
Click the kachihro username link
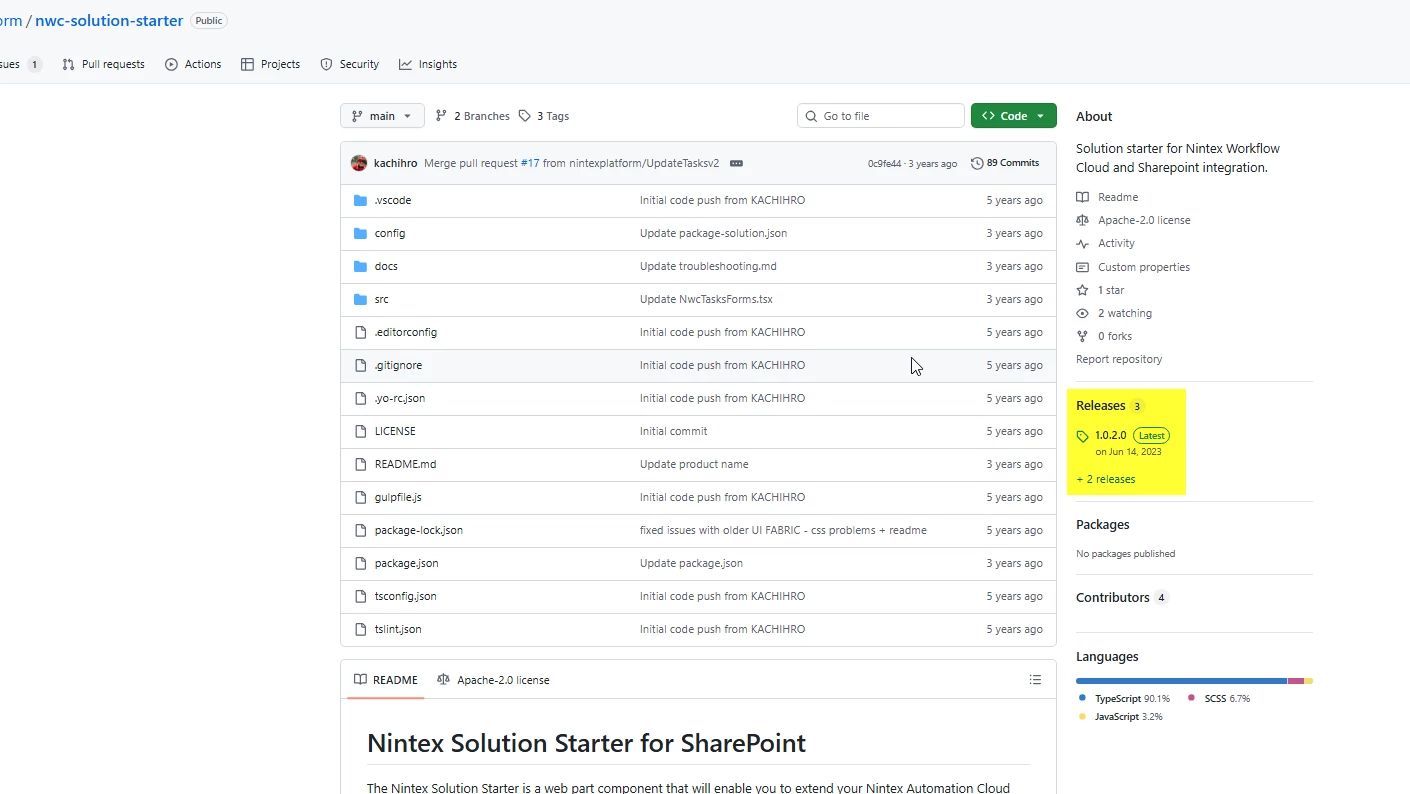click(x=395, y=163)
